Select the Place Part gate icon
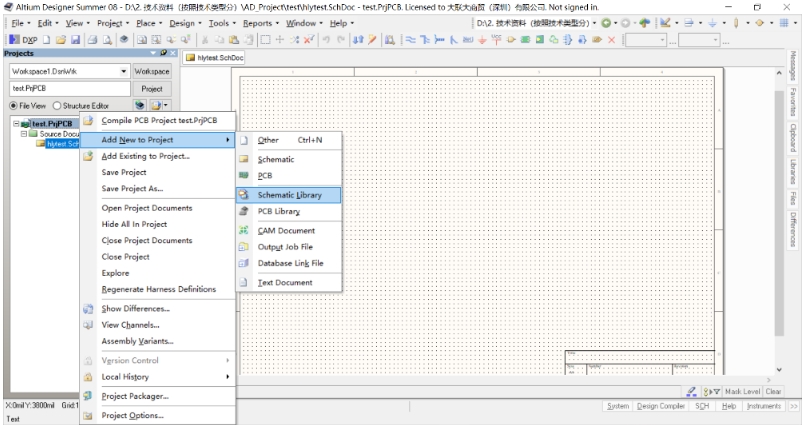This screenshot has height=425, width=804. click(x=511, y=39)
